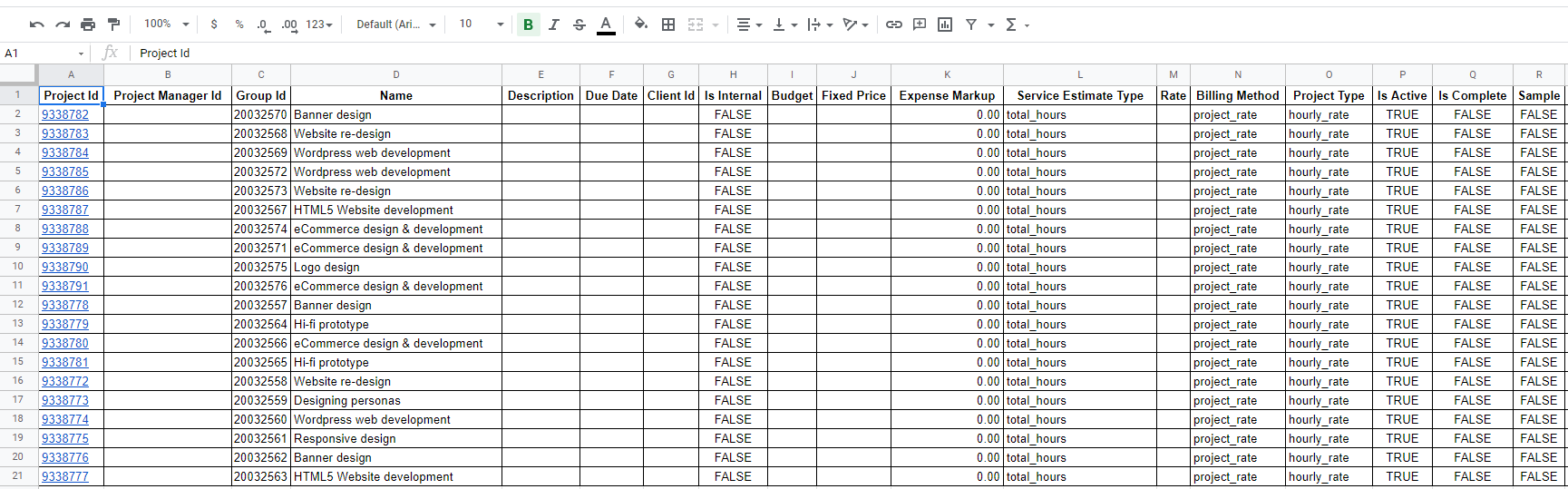Open project link 9338788
Image resolution: width=1568 pixels, height=489 pixels.
[x=65, y=229]
